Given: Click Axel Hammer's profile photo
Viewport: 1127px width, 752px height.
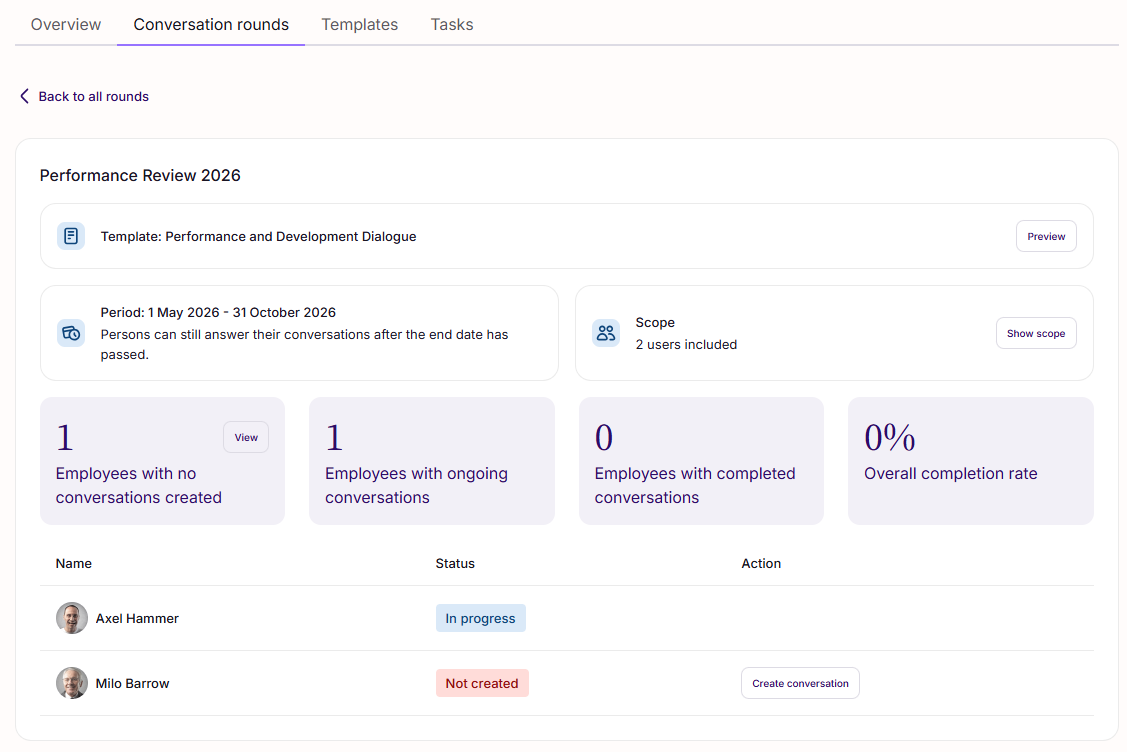Looking at the screenshot, I should click(72, 618).
